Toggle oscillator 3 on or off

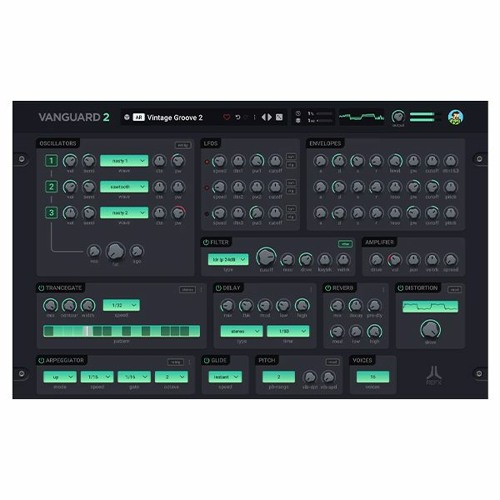pyautogui.click(x=51, y=213)
